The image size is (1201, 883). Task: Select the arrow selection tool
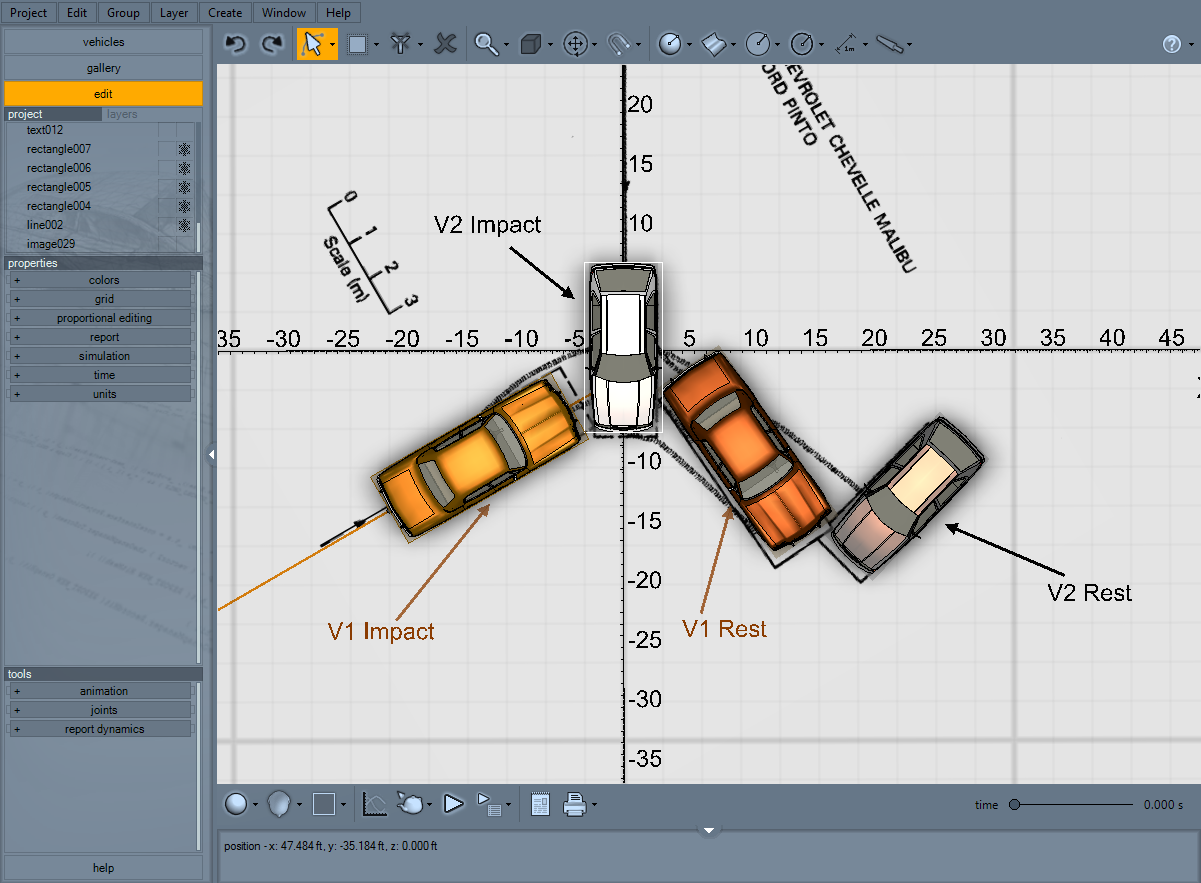(314, 43)
